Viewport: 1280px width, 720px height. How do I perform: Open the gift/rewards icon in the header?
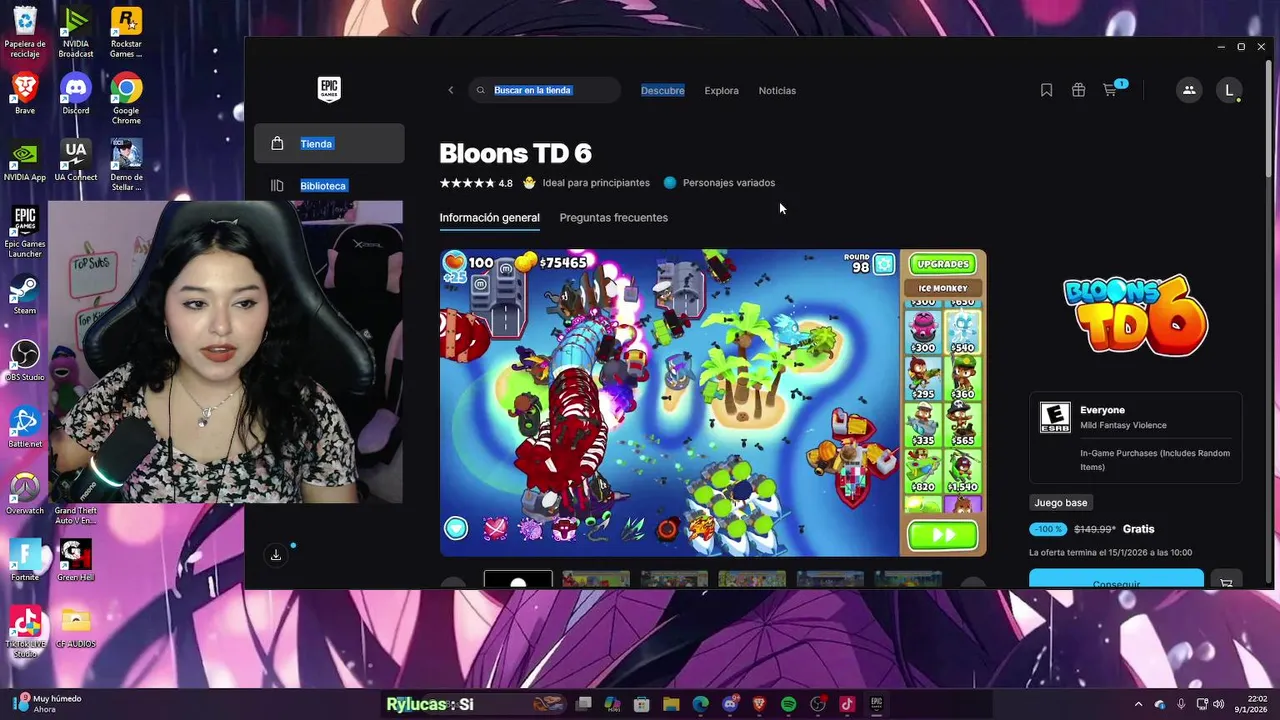(1078, 90)
